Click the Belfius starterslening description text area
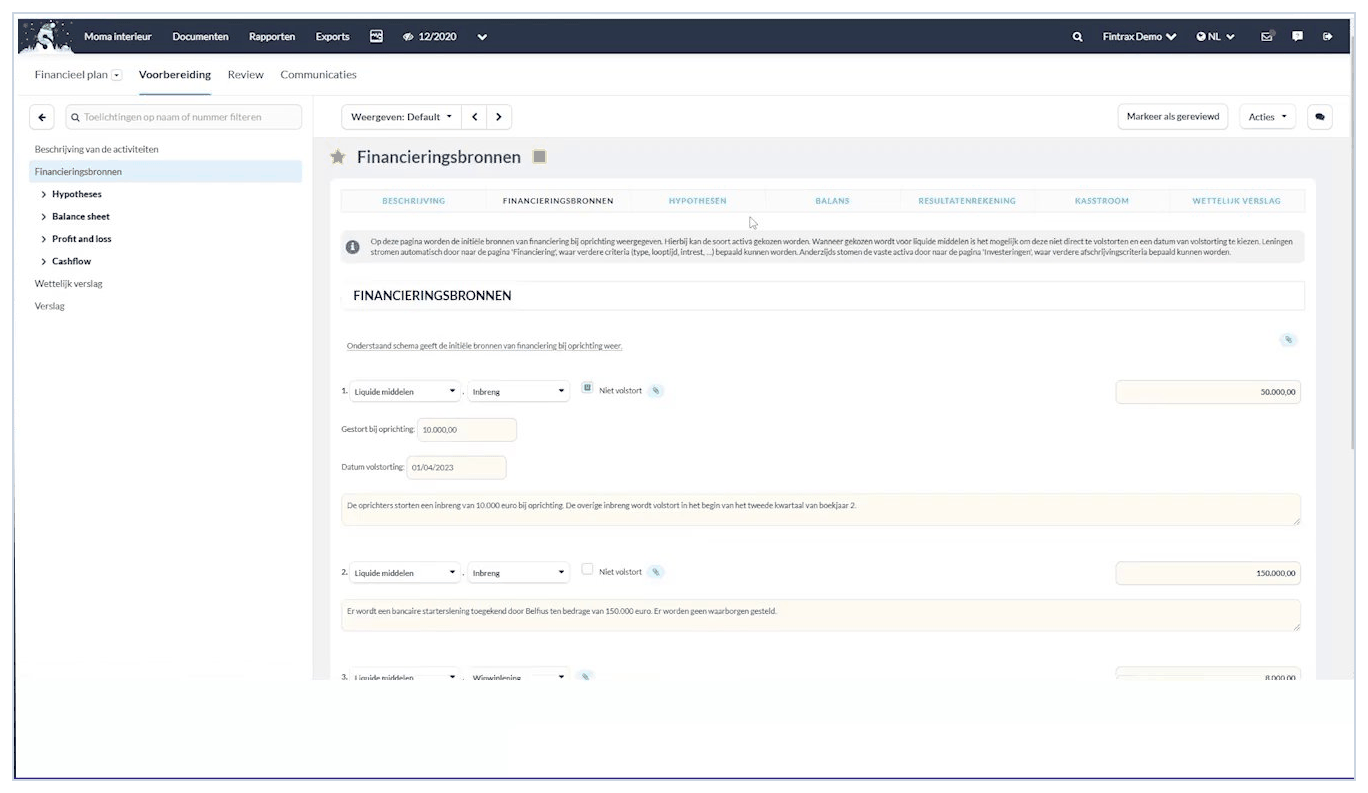This screenshot has width=1368, height=793. (821, 615)
